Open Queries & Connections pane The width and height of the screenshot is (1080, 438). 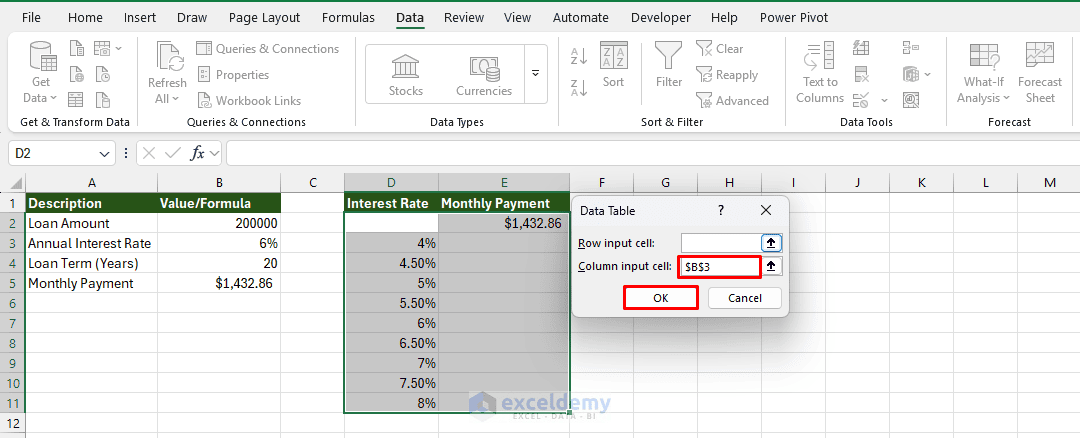point(268,49)
